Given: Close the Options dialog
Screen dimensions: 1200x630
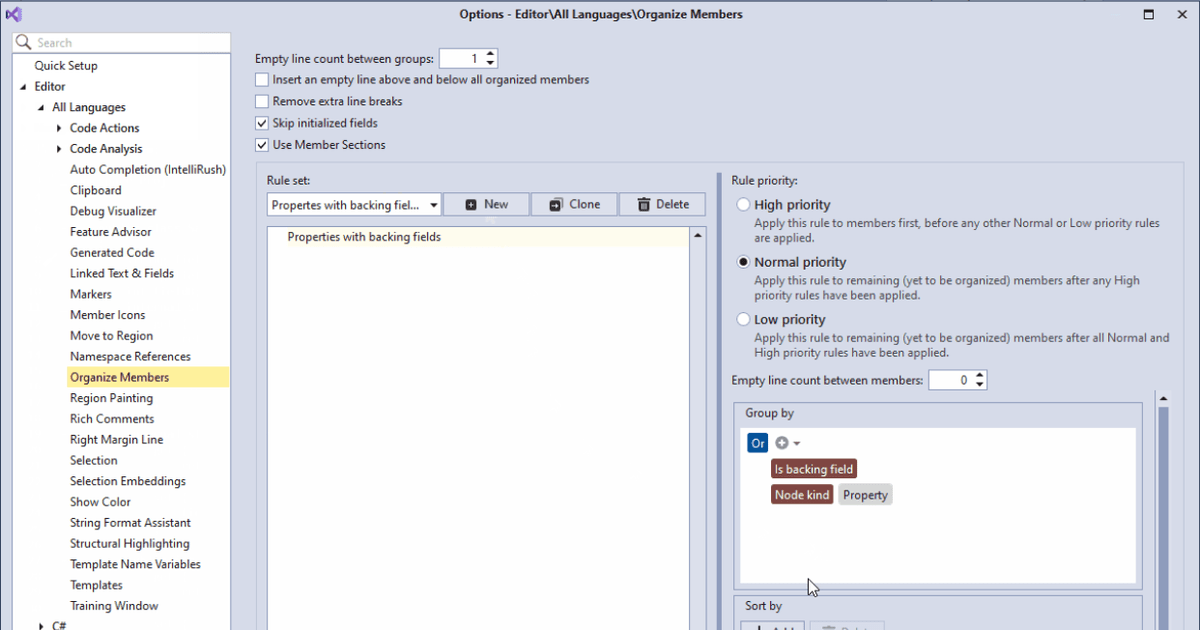Looking at the screenshot, I should (x=1180, y=14).
